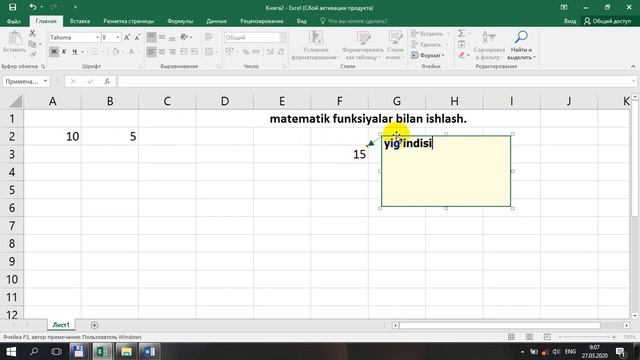
Task: Toggle Underline (Ч) formatting
Action: tap(74, 52)
